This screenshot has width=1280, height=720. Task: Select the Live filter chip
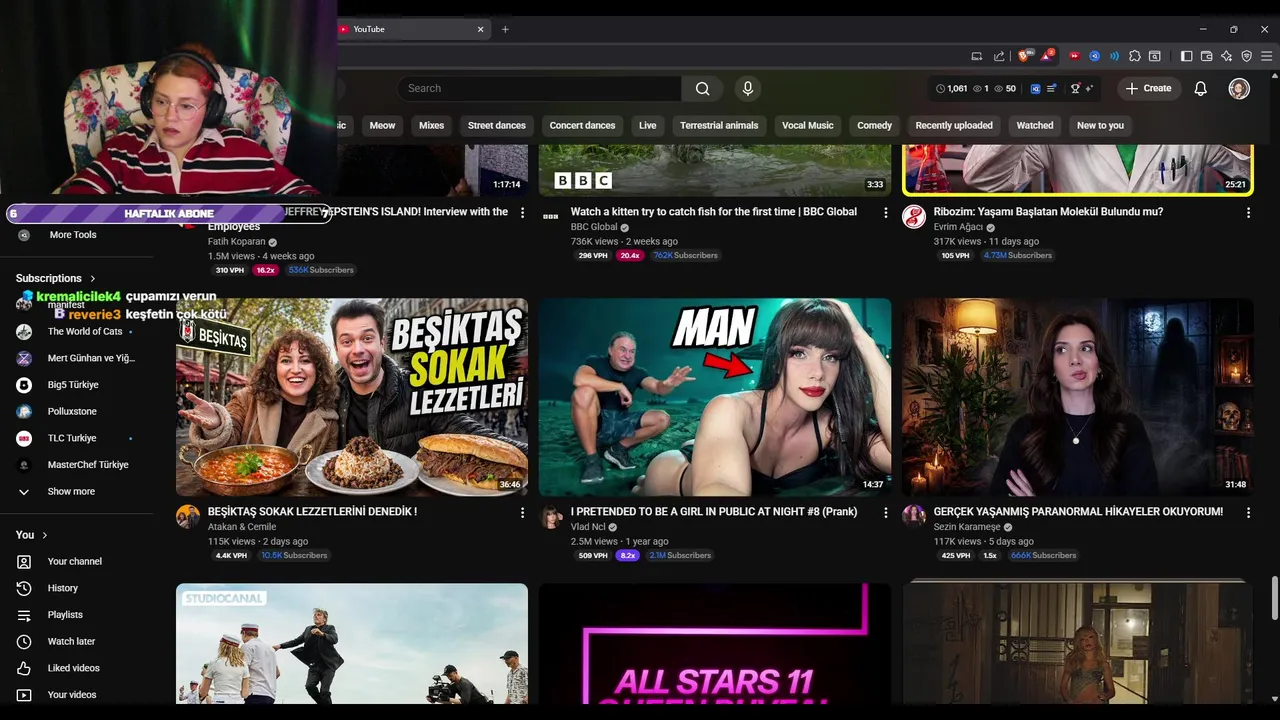tap(648, 125)
